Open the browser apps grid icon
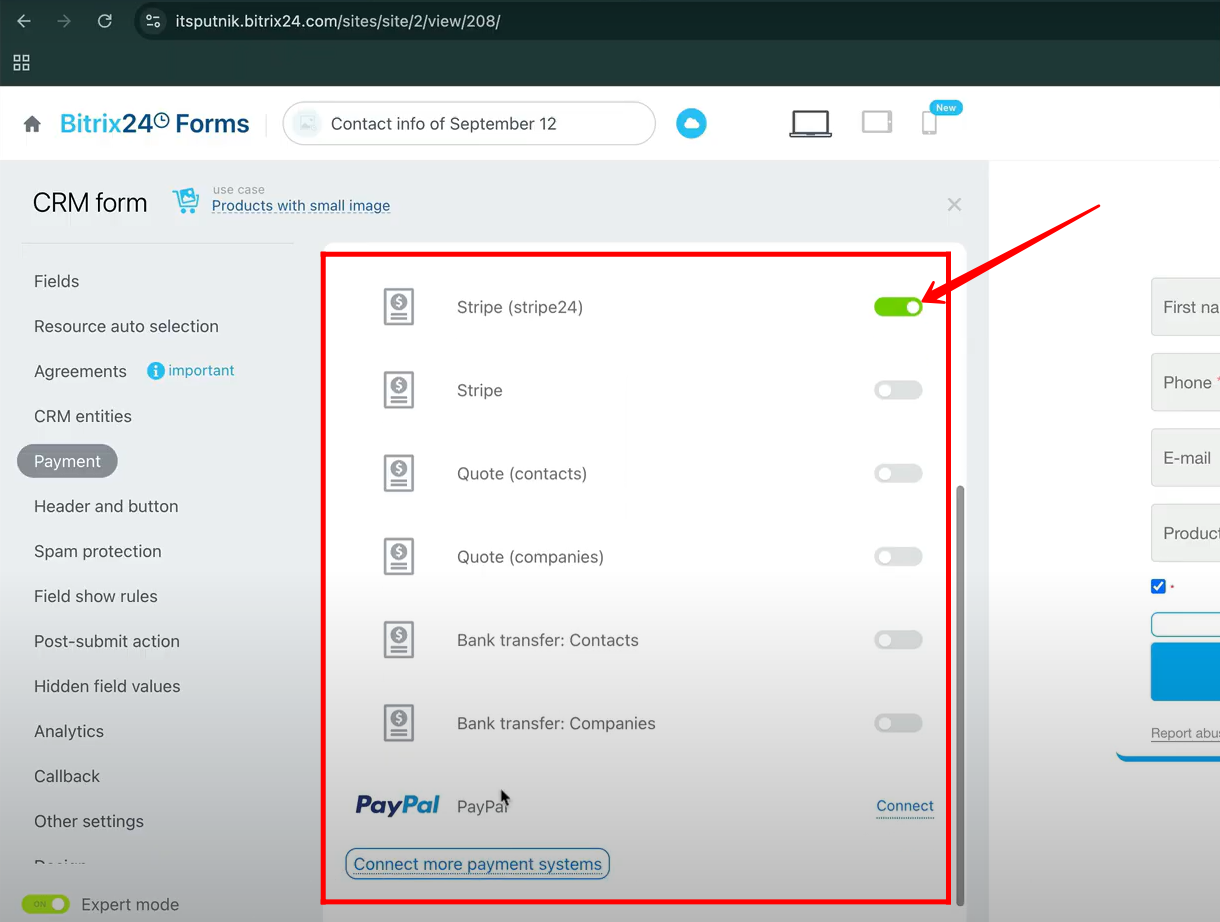Viewport: 1220px width, 922px height. click(x=21, y=63)
